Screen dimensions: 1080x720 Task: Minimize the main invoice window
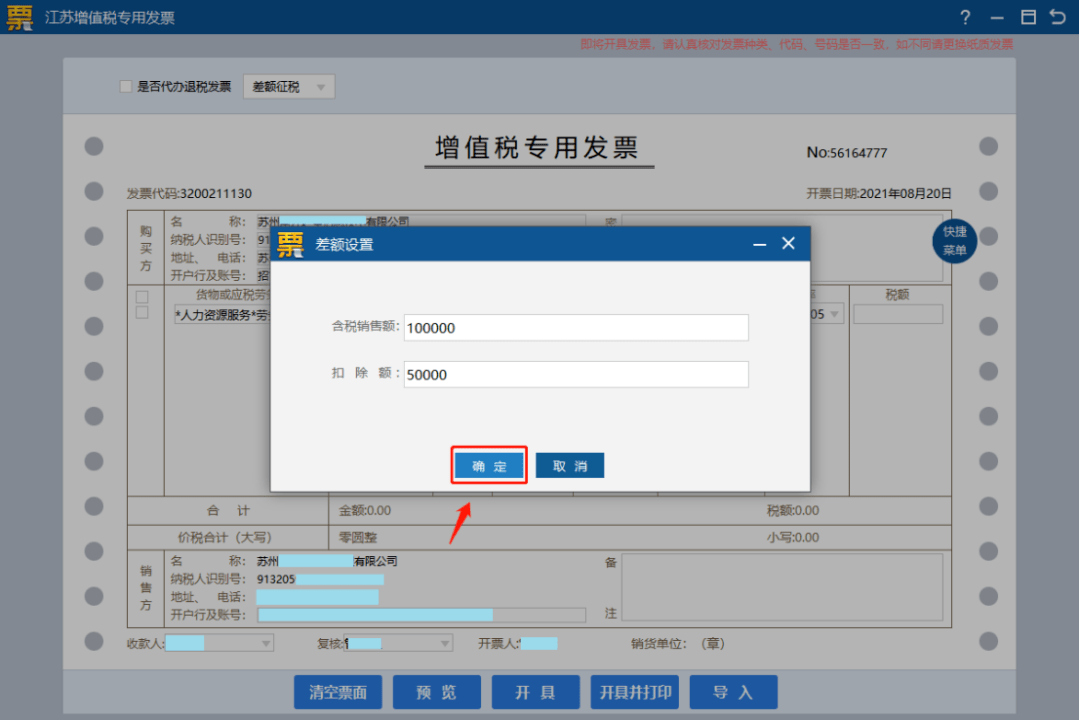pyautogui.click(x=997, y=18)
